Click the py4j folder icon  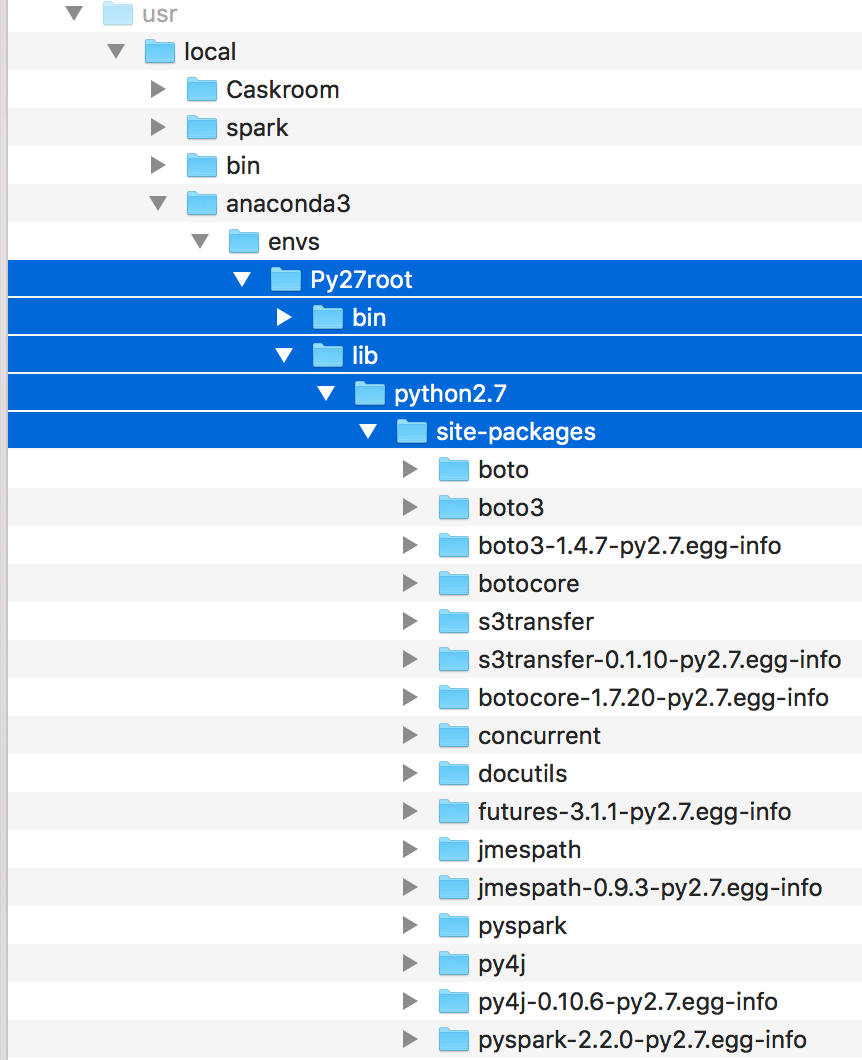point(453,963)
